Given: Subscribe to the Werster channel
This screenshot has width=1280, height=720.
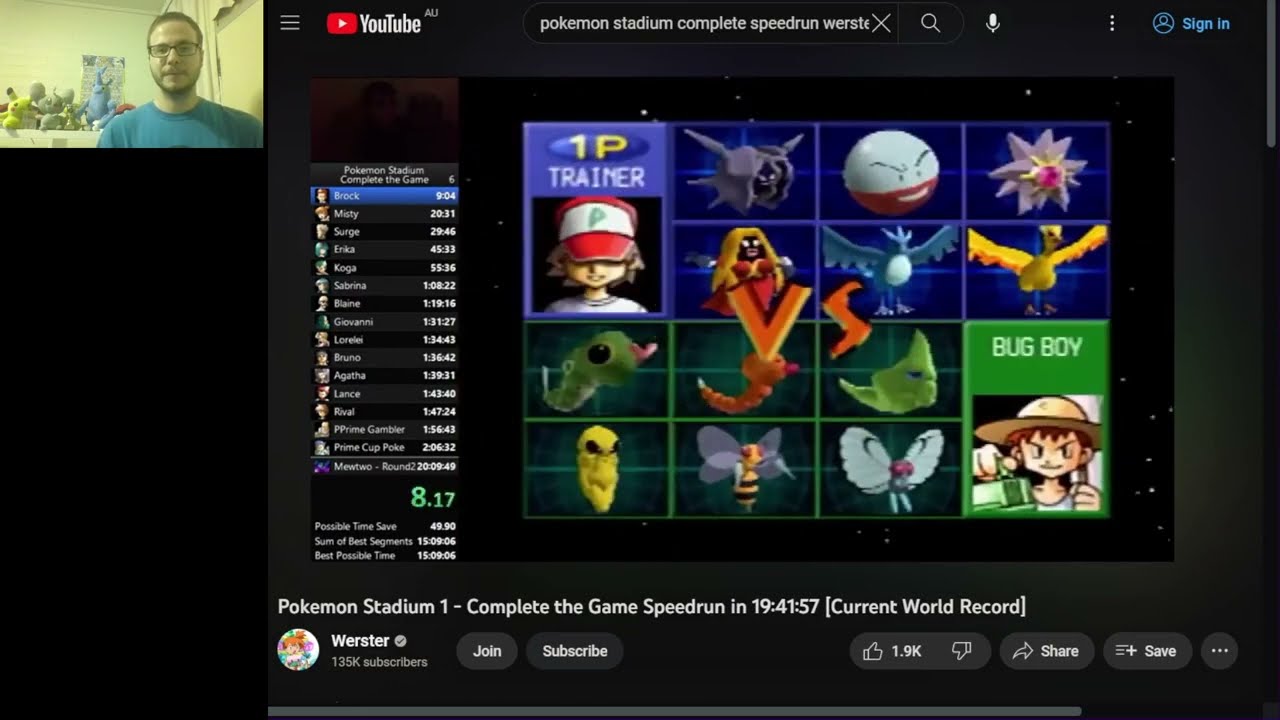Looking at the screenshot, I should (x=575, y=651).
